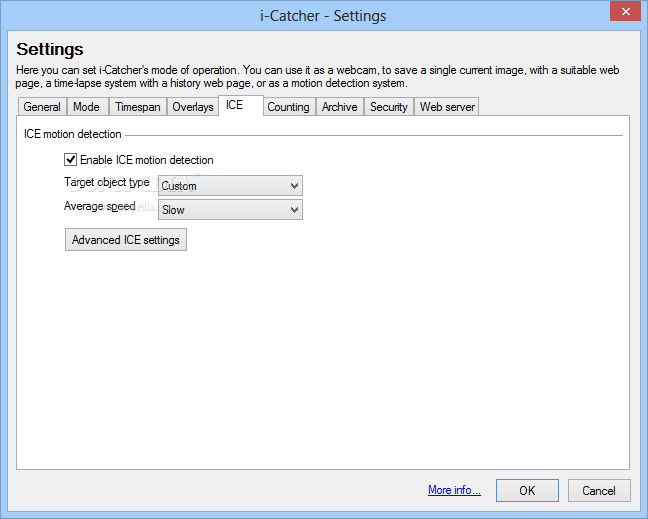The width and height of the screenshot is (648, 519).
Task: Open the Target object type dropdown
Action: [230, 186]
